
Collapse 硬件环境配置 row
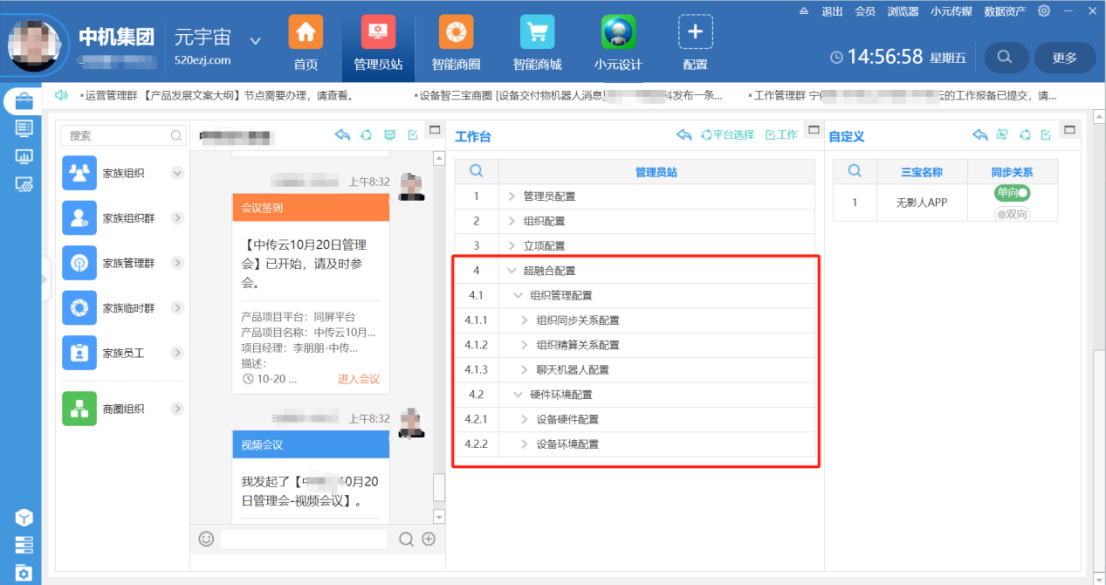tap(518, 394)
